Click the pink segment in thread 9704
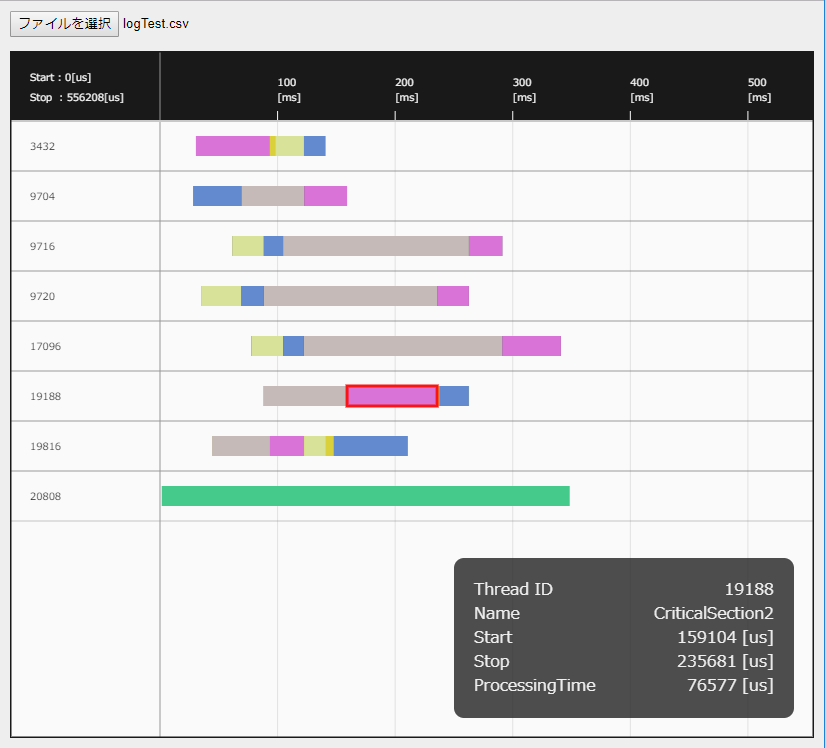The width and height of the screenshot is (825, 748). pos(325,196)
